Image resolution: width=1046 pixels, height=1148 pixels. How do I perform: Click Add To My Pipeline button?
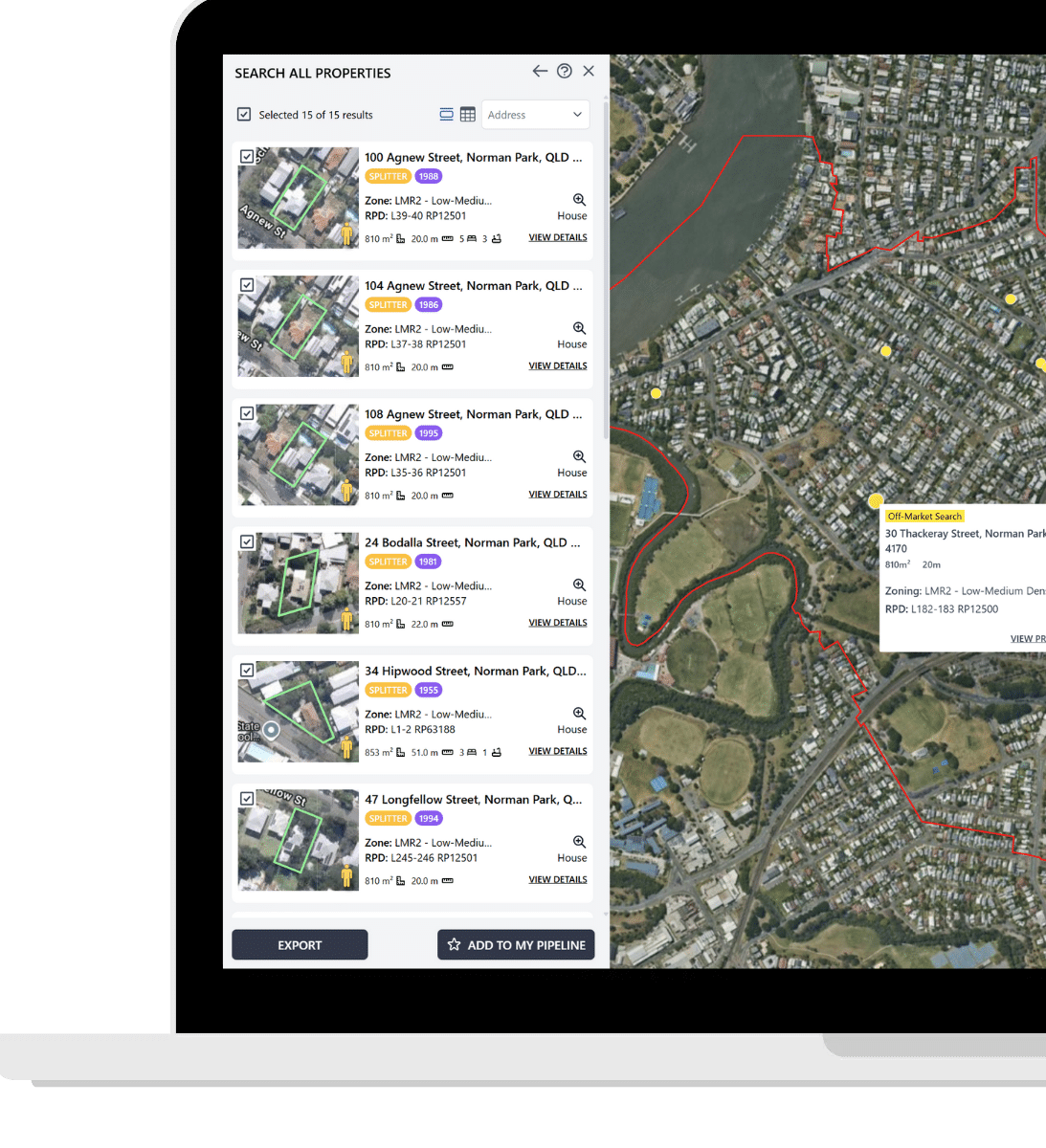pyautogui.click(x=516, y=945)
